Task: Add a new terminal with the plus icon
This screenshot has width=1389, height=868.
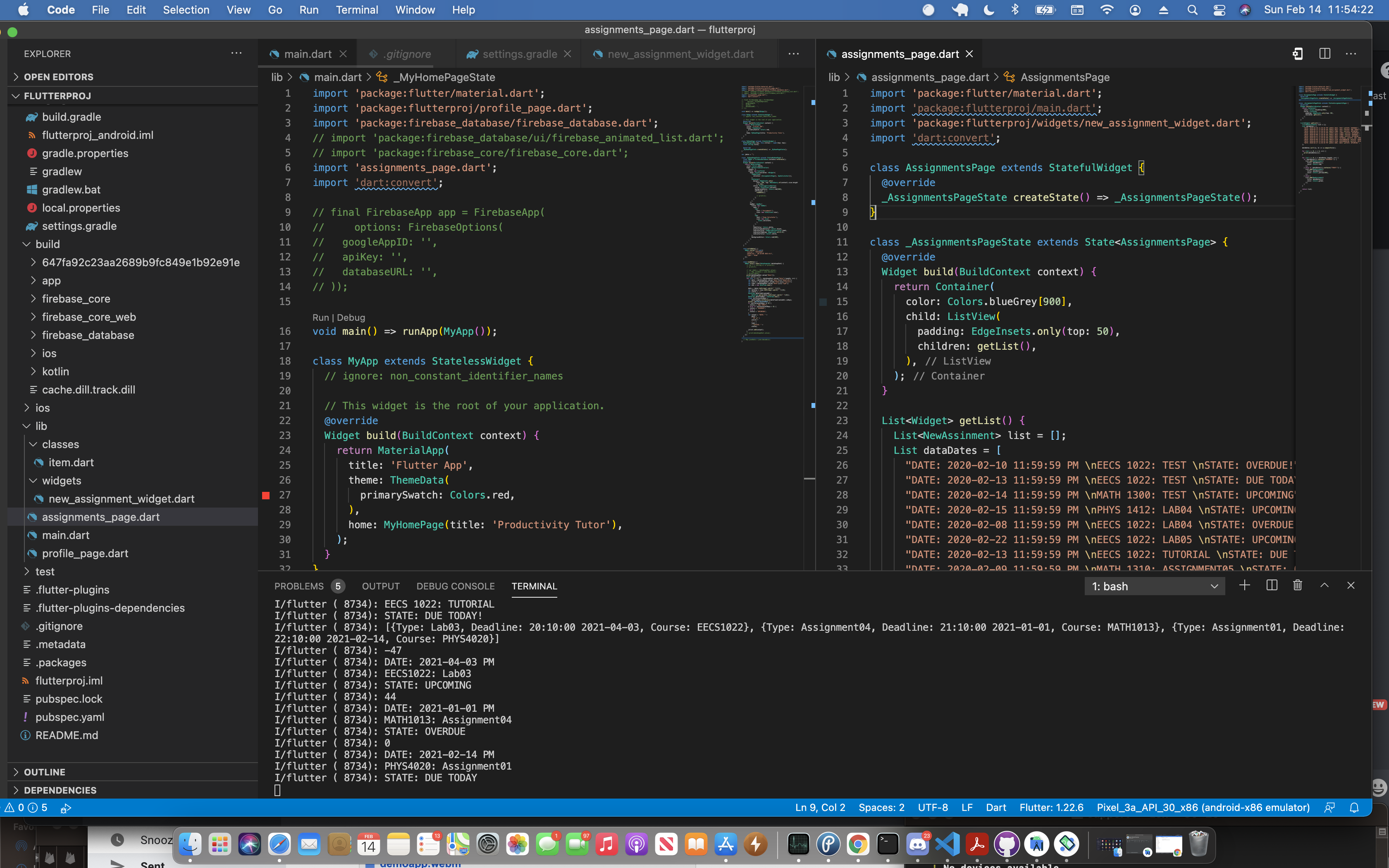Action: (x=1244, y=586)
